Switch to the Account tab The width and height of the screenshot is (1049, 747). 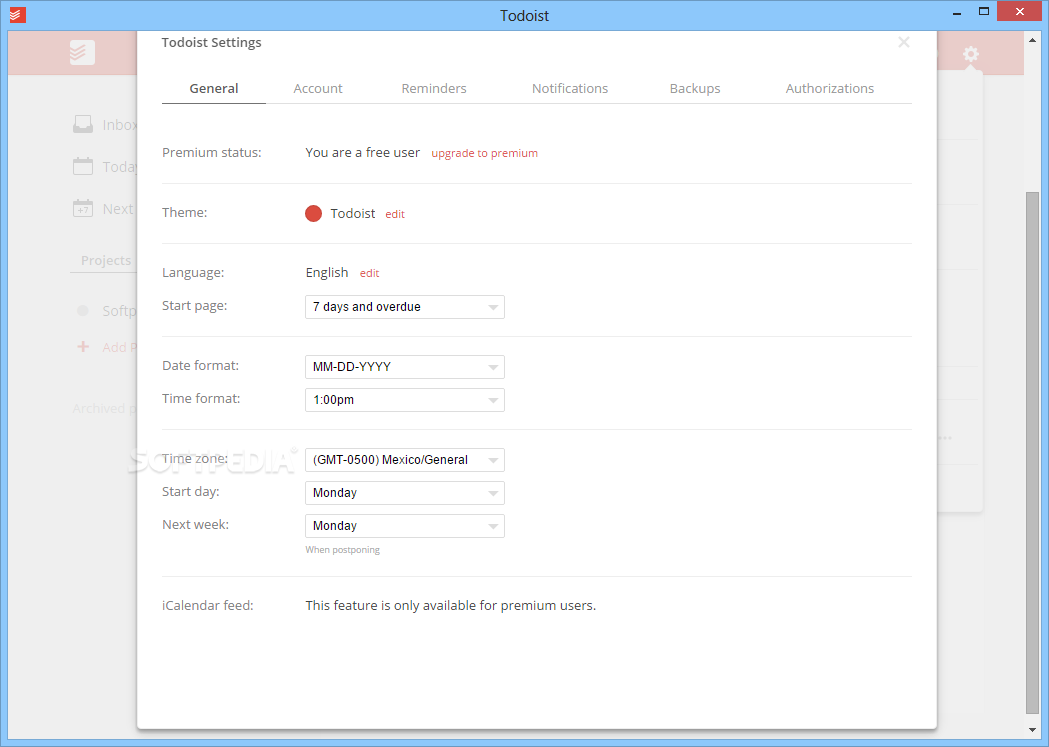pos(318,88)
